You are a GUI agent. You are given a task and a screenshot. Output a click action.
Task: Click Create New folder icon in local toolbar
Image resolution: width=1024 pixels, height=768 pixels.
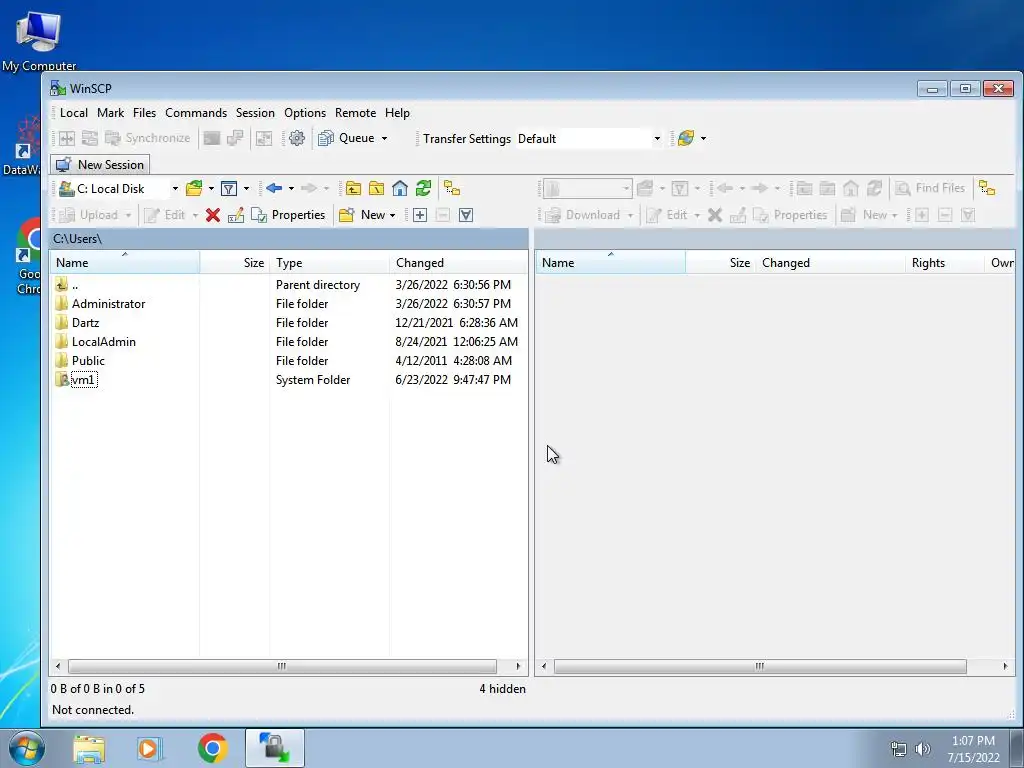point(347,215)
